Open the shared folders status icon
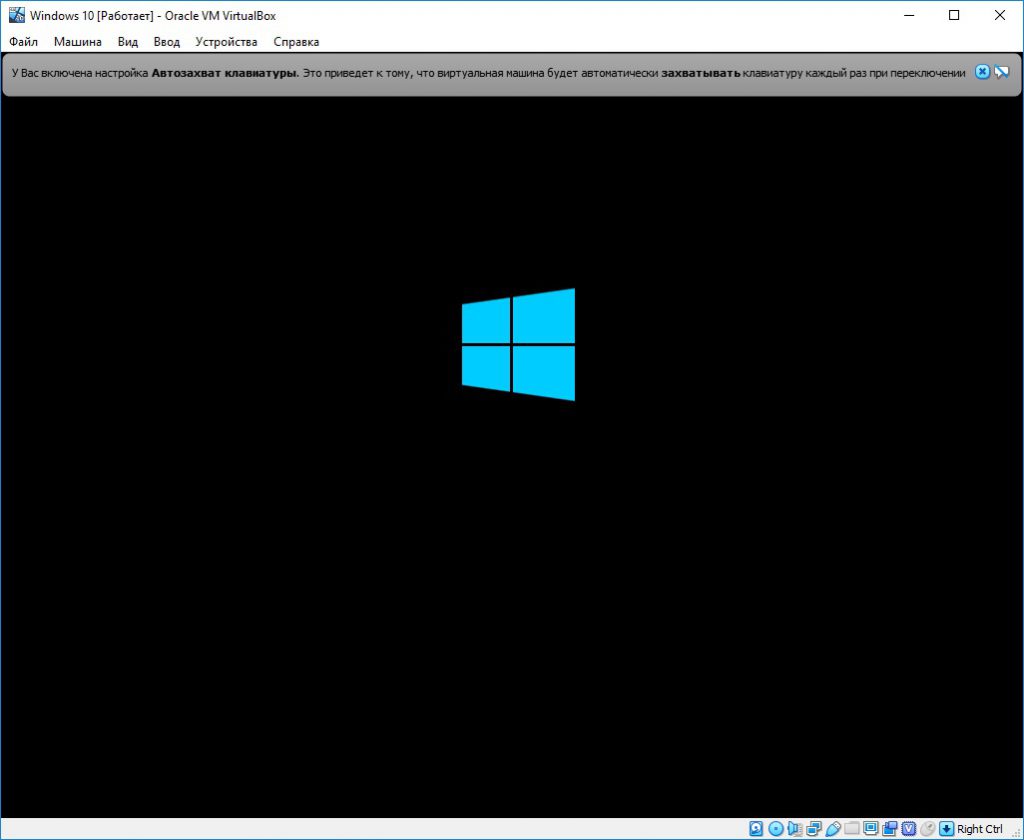1024x840 pixels. 852,829
